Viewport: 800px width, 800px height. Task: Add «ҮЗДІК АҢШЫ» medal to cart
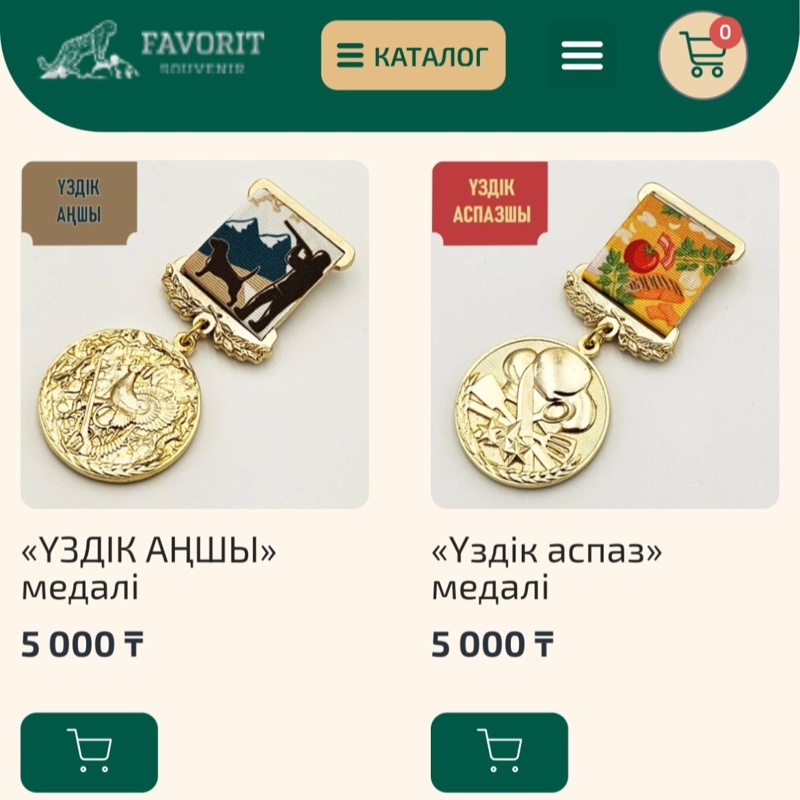click(89, 752)
